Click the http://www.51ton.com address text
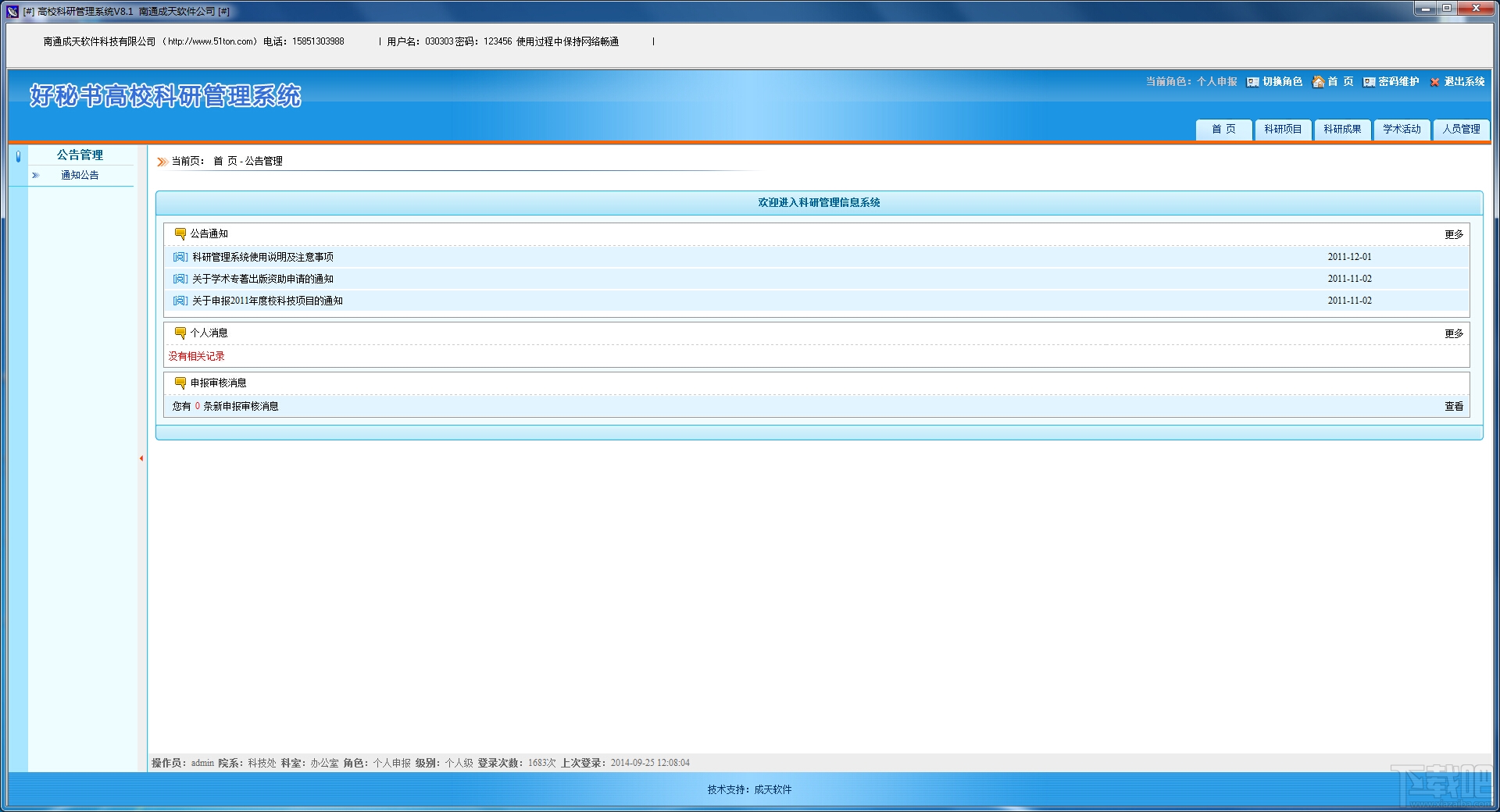This screenshot has width=1500, height=812. [x=212, y=41]
